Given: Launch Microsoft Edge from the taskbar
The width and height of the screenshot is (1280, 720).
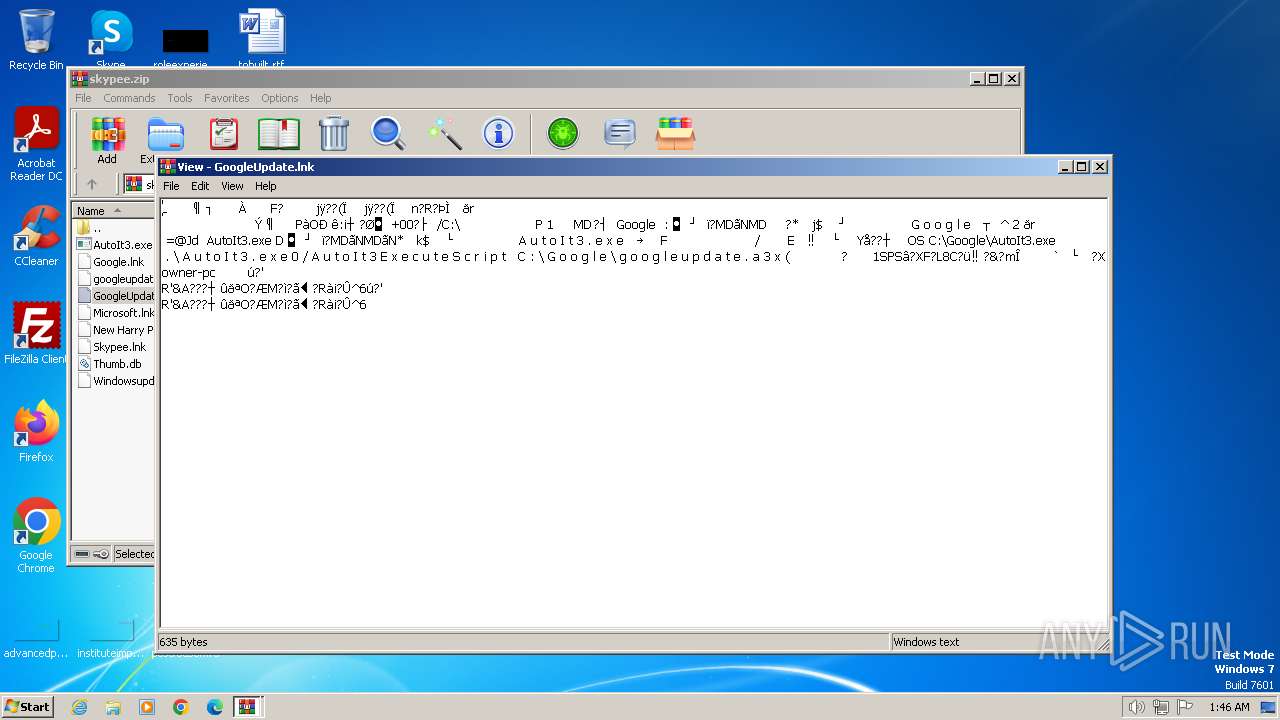Looking at the screenshot, I should coord(215,707).
